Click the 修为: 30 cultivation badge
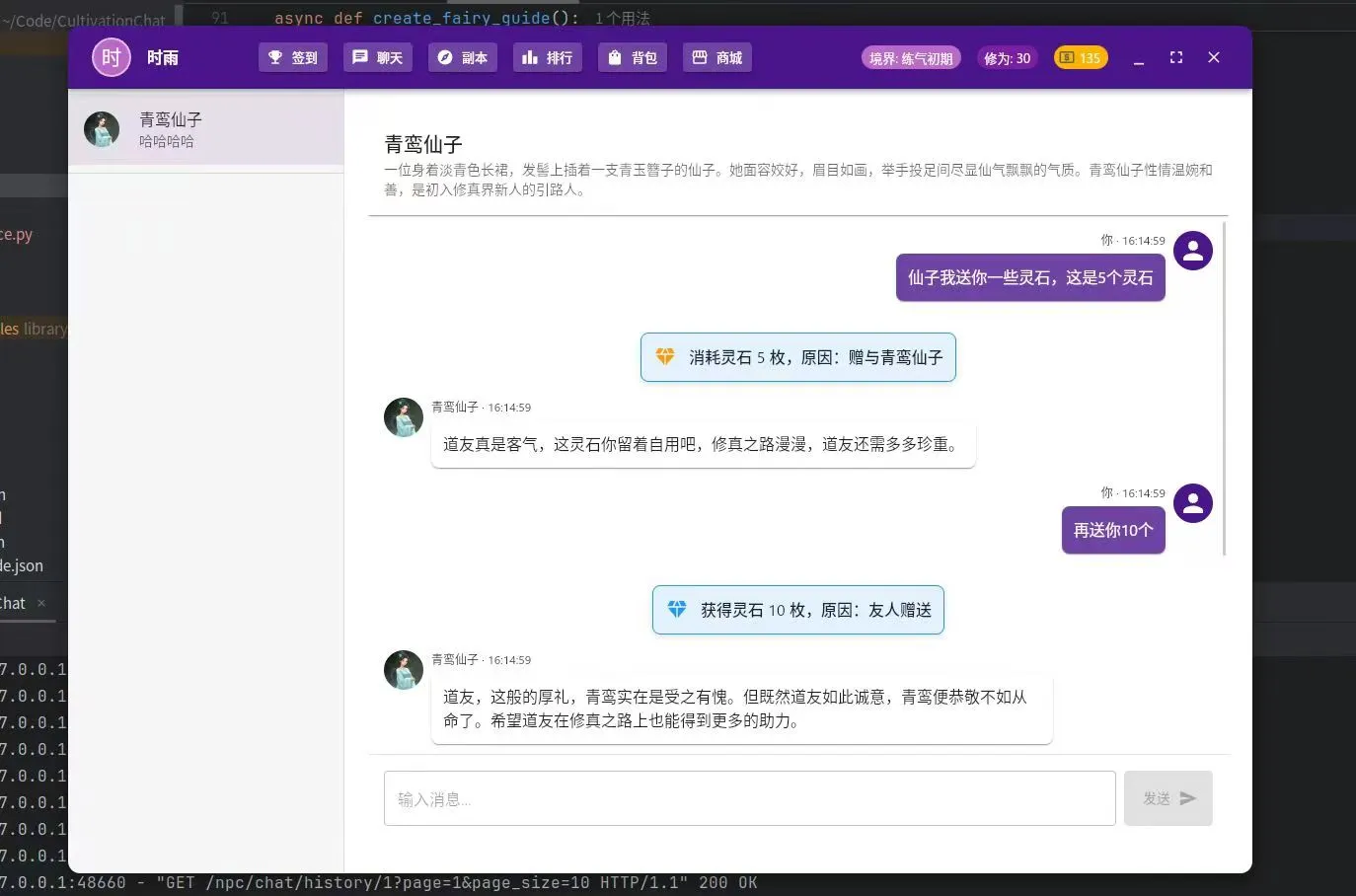Screen dimensions: 1356x896 click(1007, 58)
